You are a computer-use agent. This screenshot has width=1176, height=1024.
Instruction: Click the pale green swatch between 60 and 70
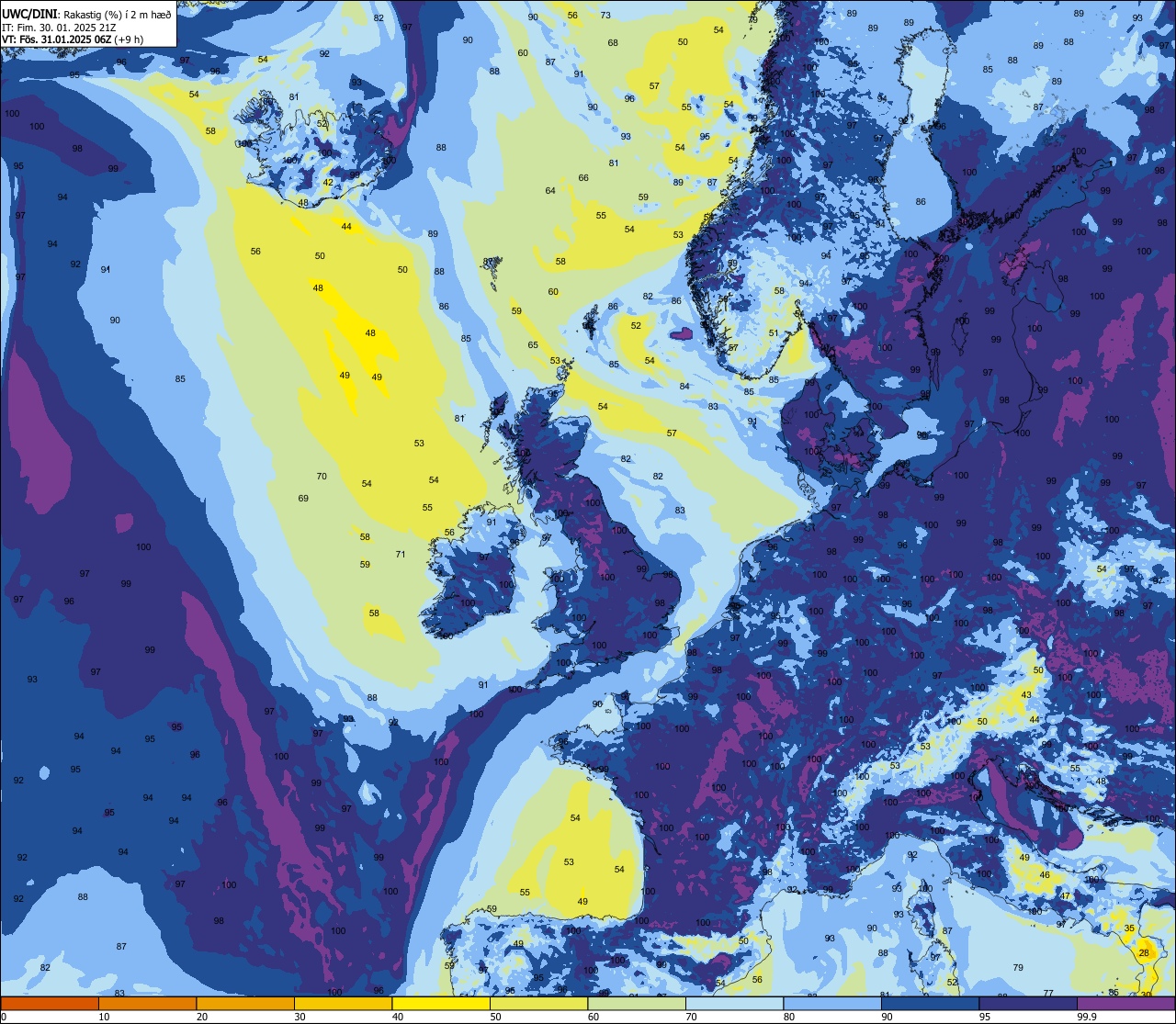click(x=637, y=1003)
